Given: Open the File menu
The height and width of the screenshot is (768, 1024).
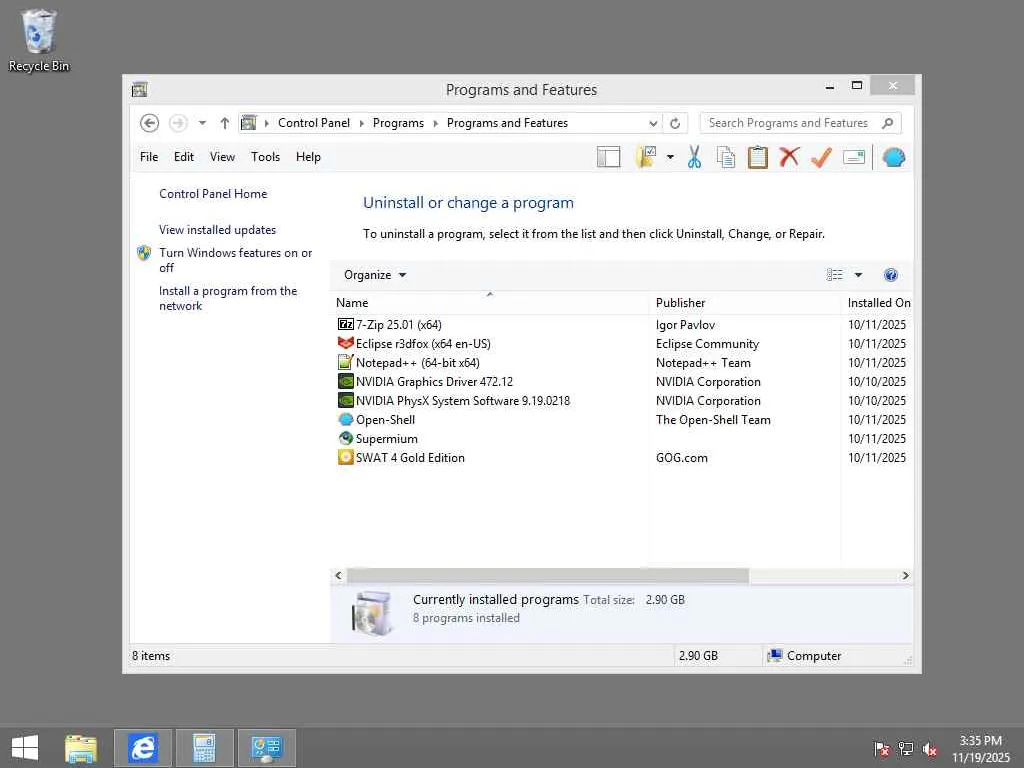Looking at the screenshot, I should pyautogui.click(x=149, y=157).
